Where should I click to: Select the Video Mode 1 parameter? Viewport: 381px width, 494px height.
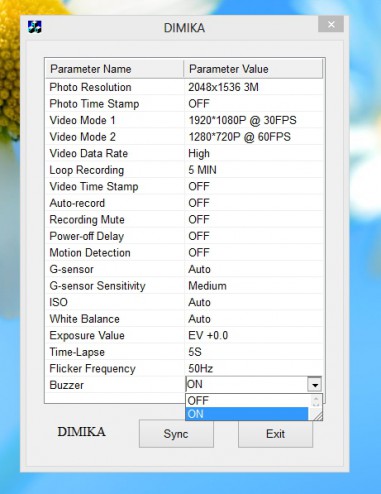[82, 120]
